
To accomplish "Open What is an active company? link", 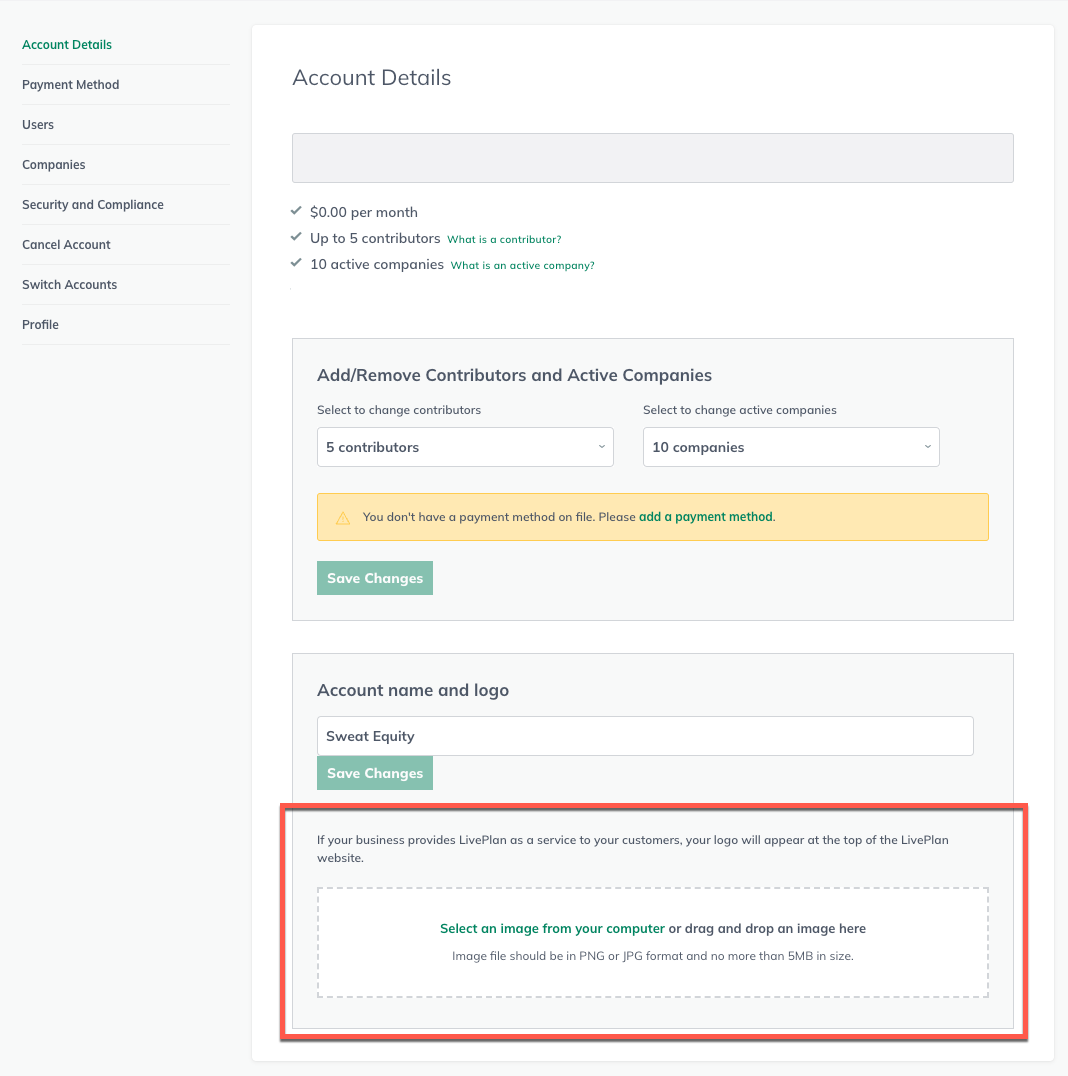I will click(x=522, y=266).
